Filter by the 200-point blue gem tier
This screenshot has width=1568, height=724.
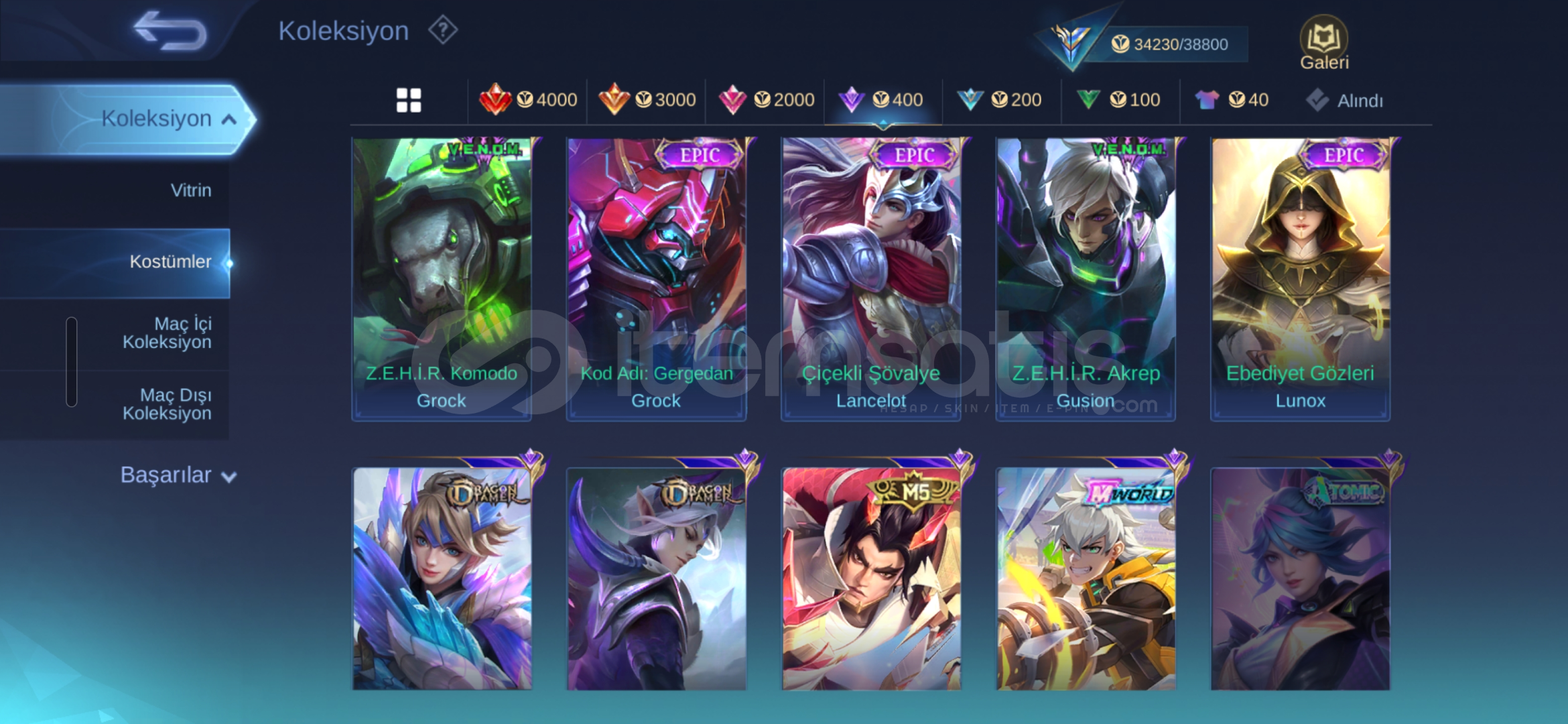tap(998, 100)
